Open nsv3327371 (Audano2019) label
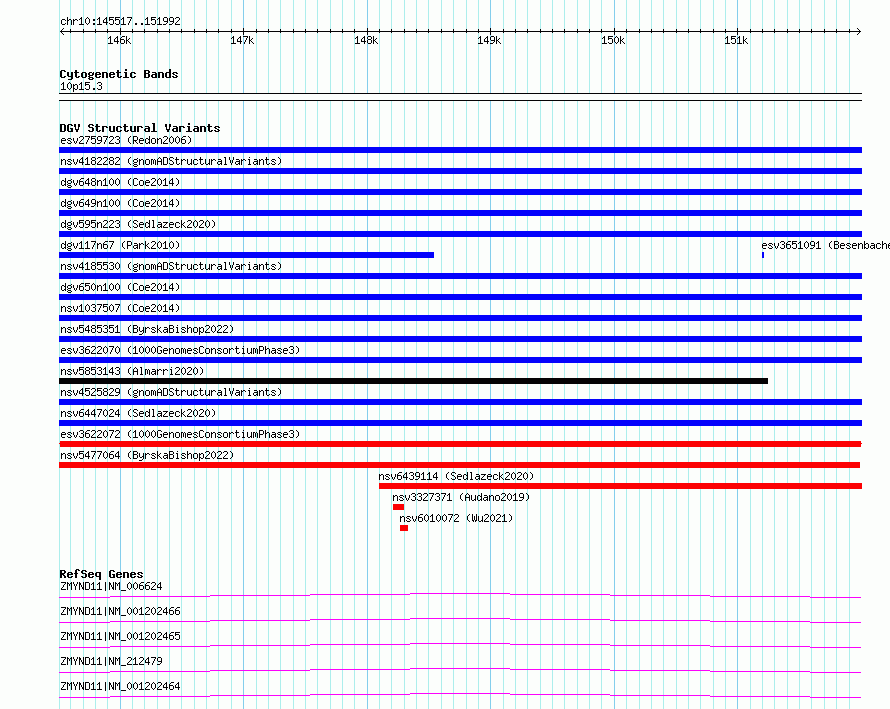 pyautogui.click(x=461, y=497)
